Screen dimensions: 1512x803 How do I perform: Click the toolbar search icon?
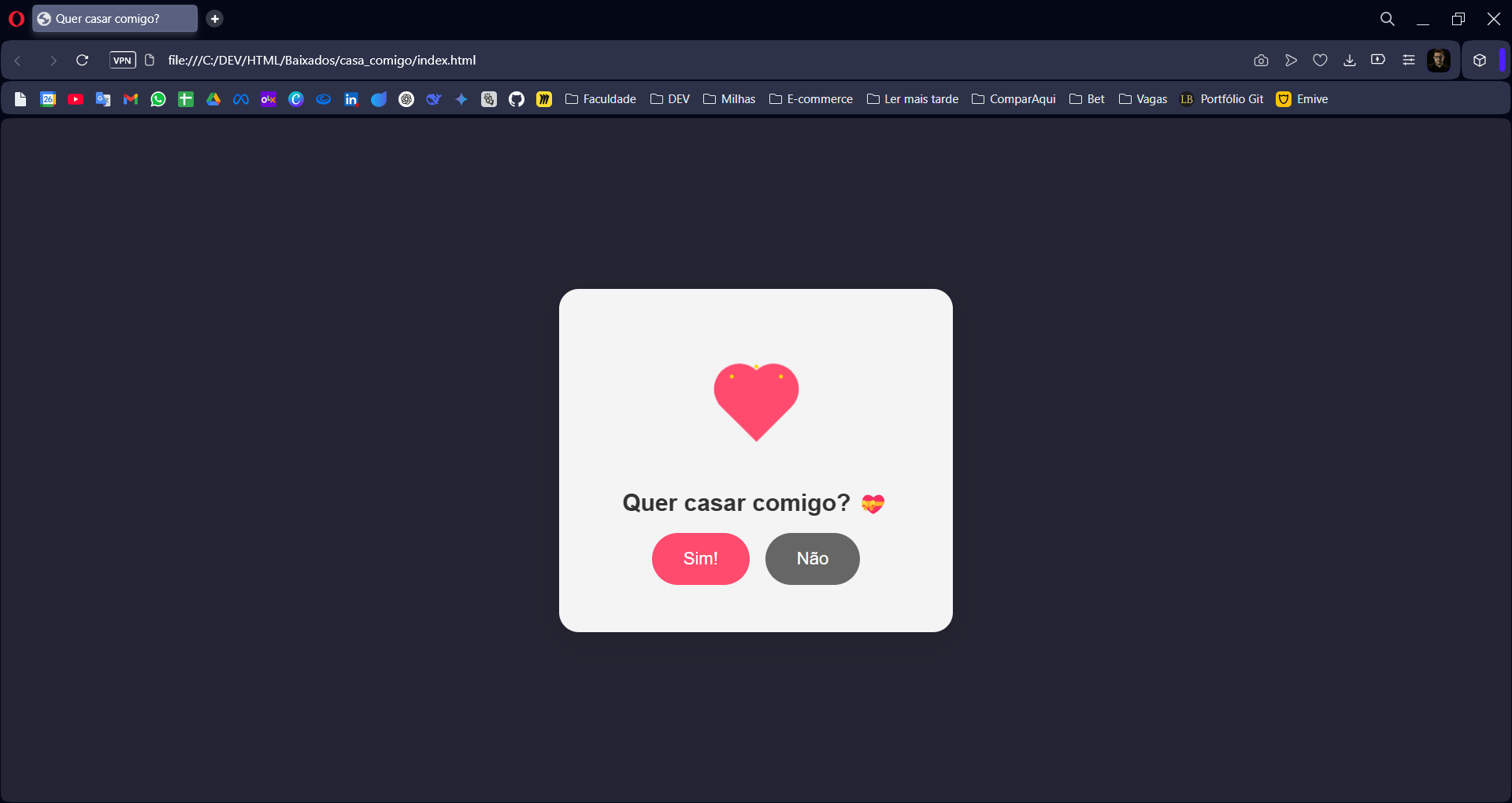pos(1388,19)
